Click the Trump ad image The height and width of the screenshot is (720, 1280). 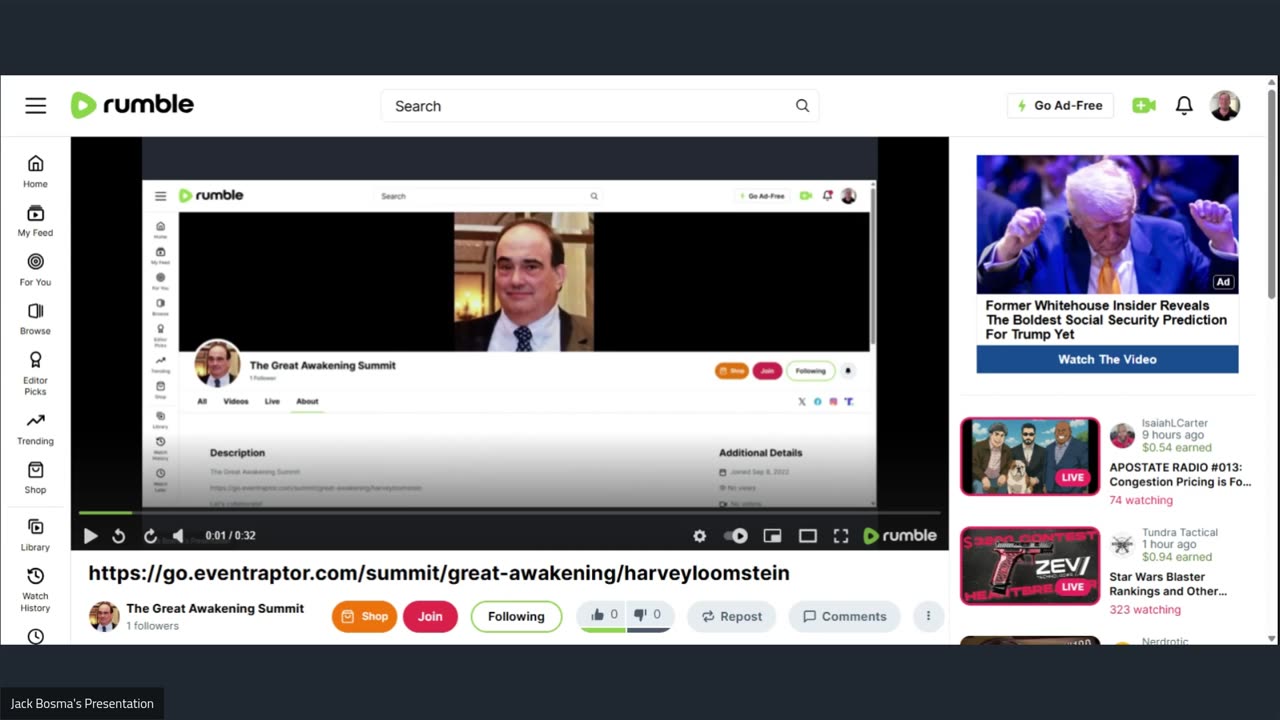click(x=1107, y=224)
